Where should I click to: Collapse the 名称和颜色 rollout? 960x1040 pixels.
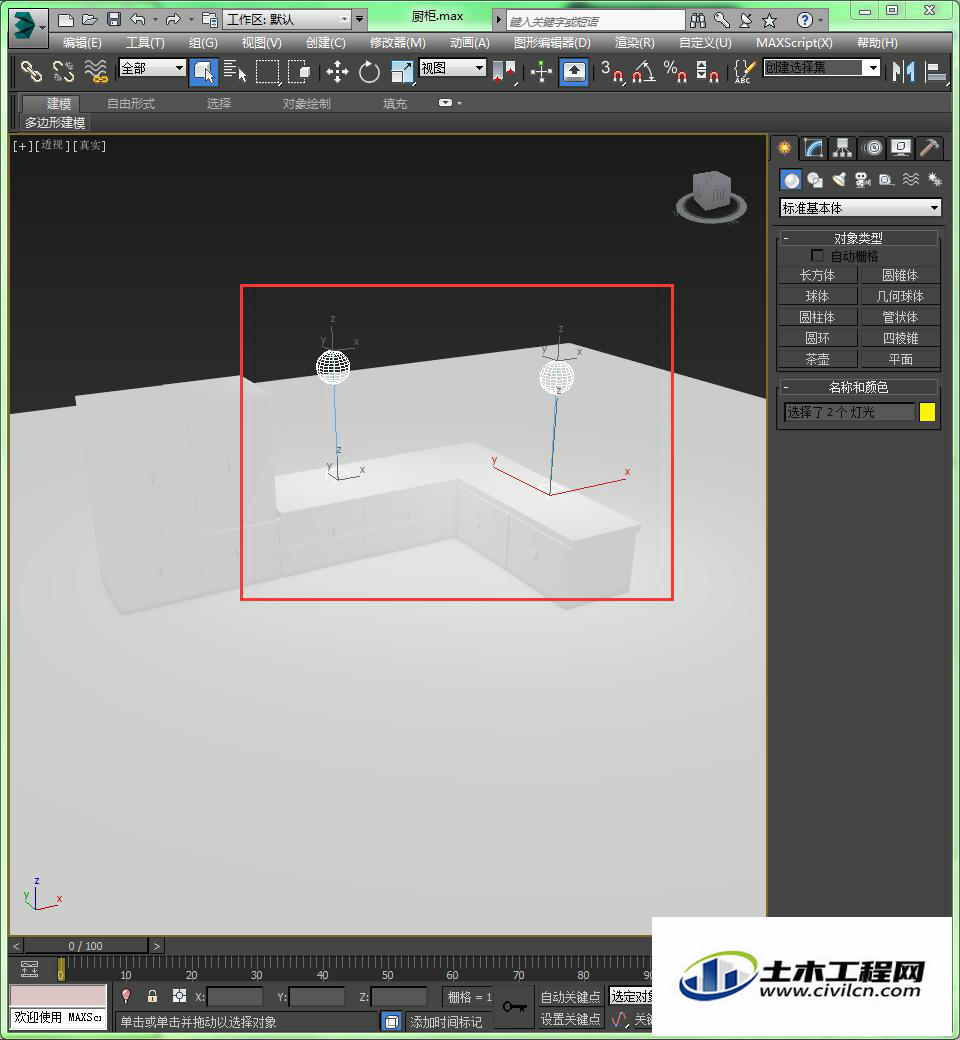click(858, 387)
